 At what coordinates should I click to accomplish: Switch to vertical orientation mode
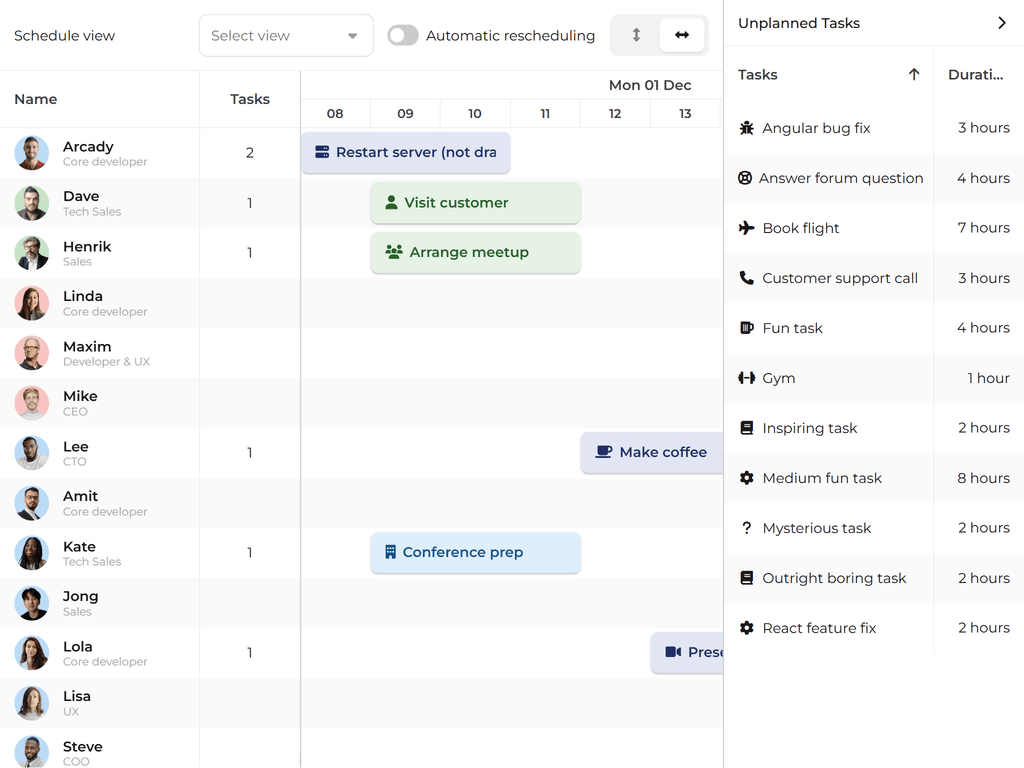636,35
